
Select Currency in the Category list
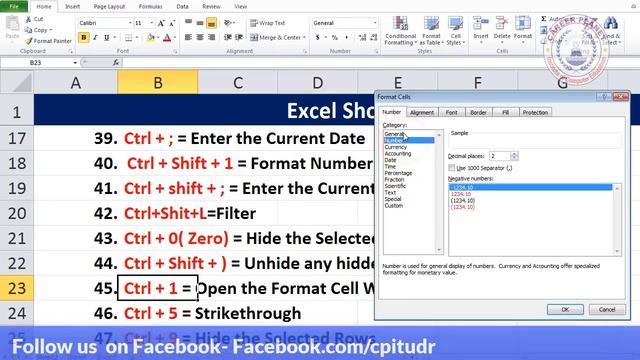[396, 147]
